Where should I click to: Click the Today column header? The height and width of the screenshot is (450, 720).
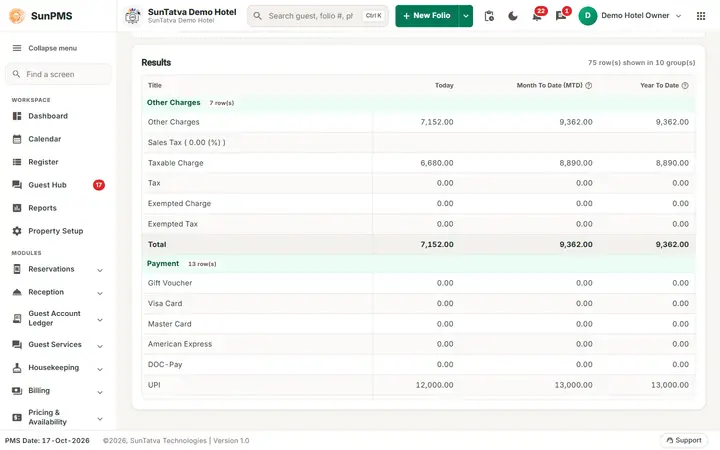pos(444,85)
